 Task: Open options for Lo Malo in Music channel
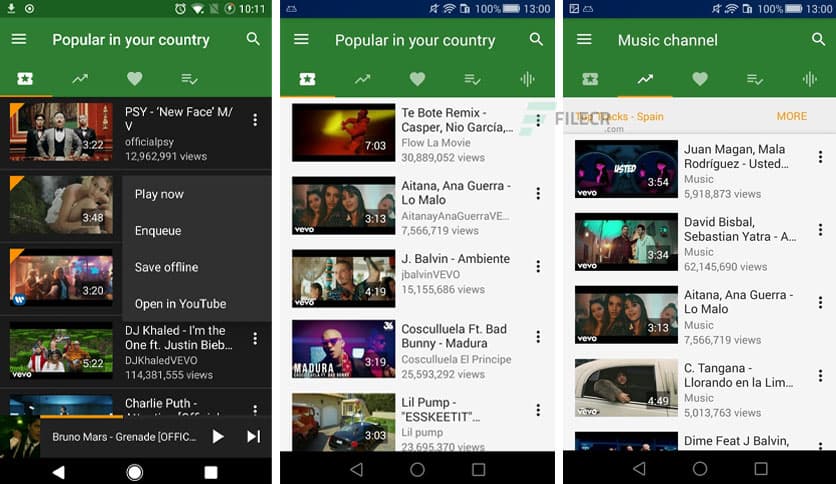tap(821, 302)
